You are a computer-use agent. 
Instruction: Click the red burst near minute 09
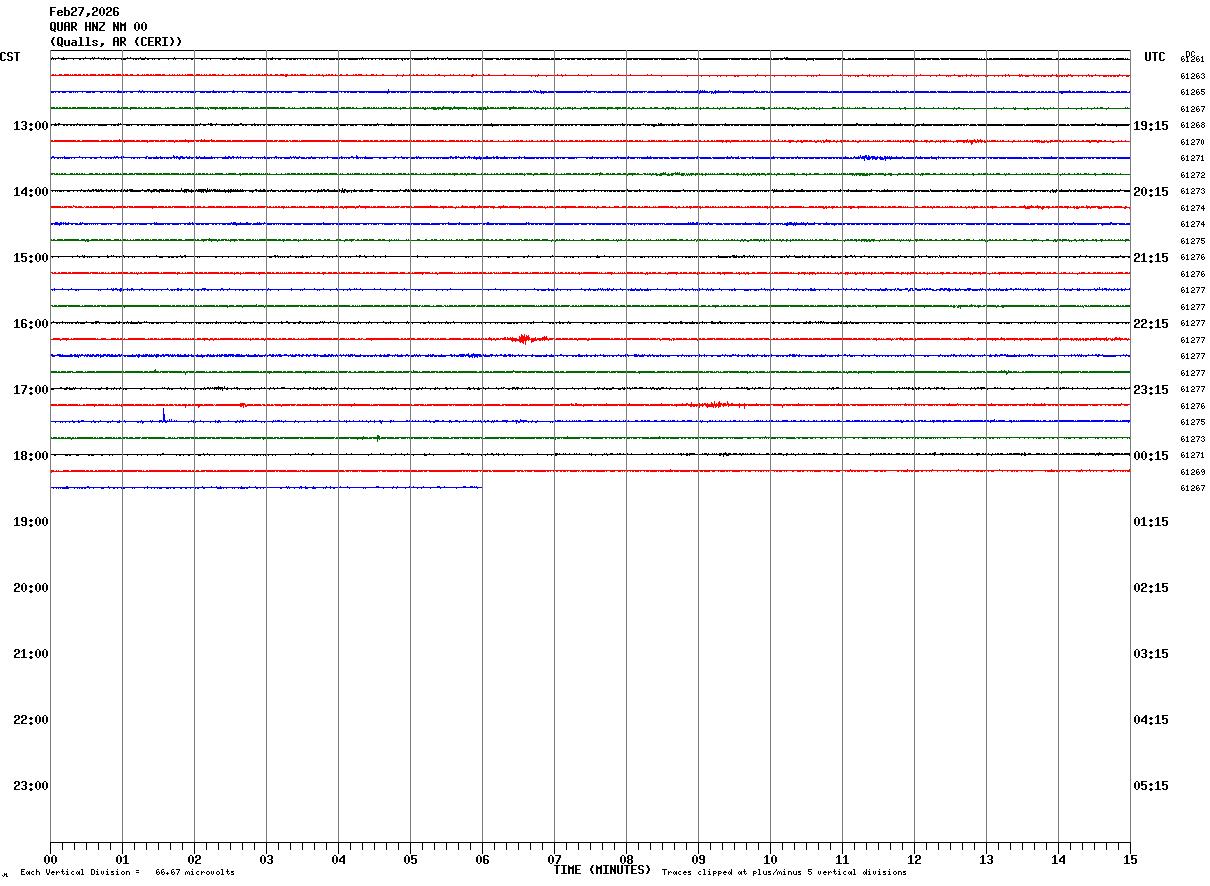[715, 405]
